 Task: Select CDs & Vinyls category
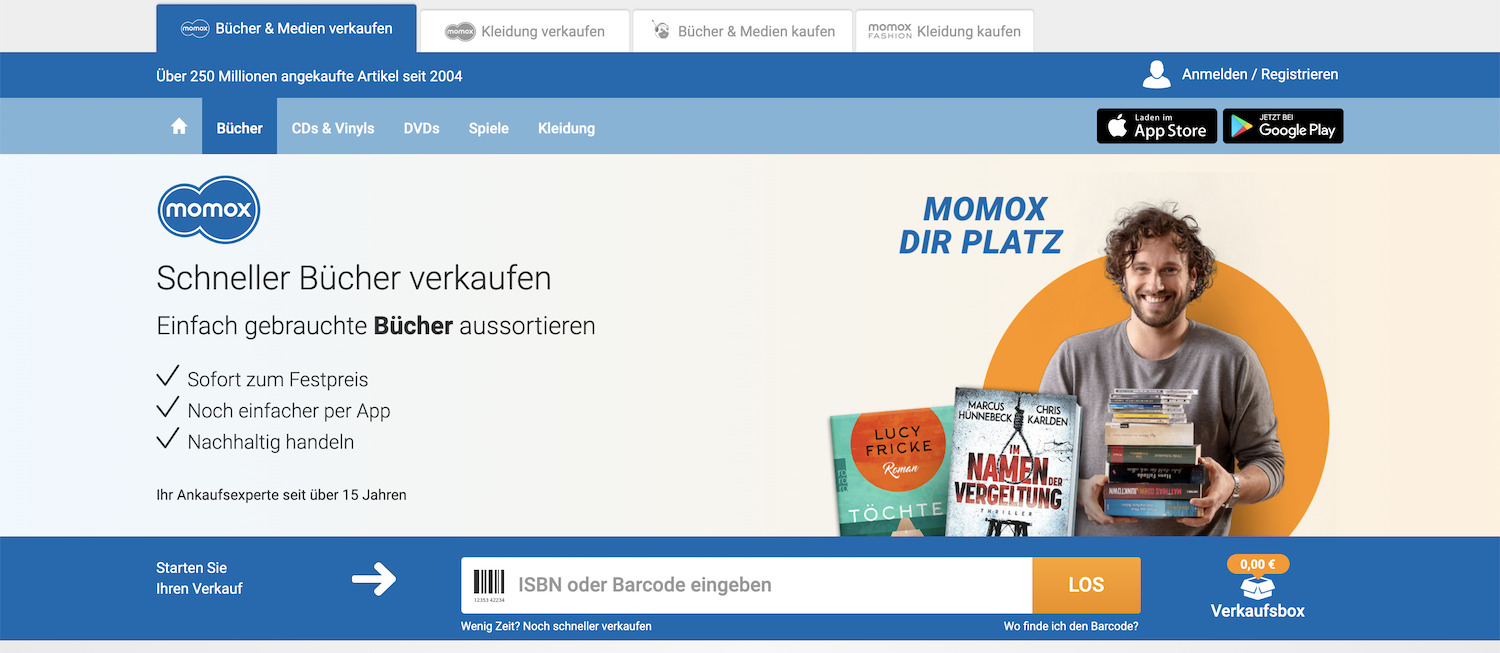click(x=333, y=128)
